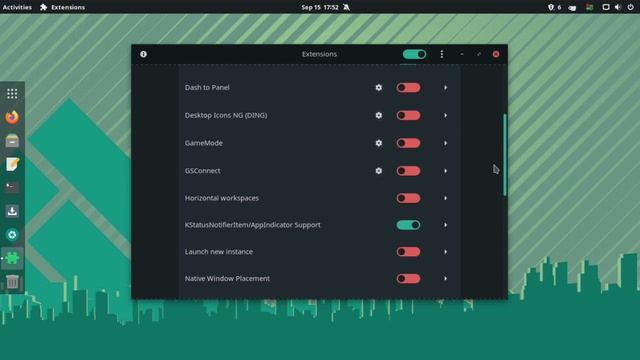
Task: Enable Desktop Icons NG (DING) switch
Action: click(x=408, y=115)
